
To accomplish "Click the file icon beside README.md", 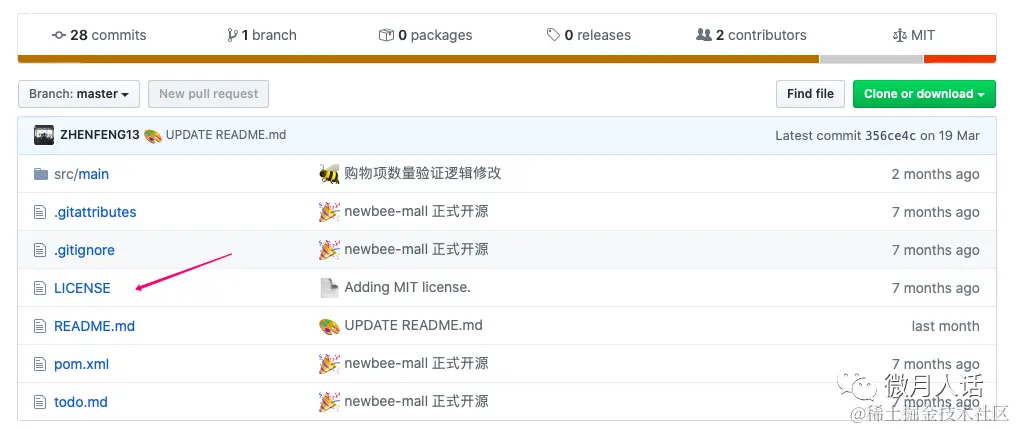I will [40, 326].
